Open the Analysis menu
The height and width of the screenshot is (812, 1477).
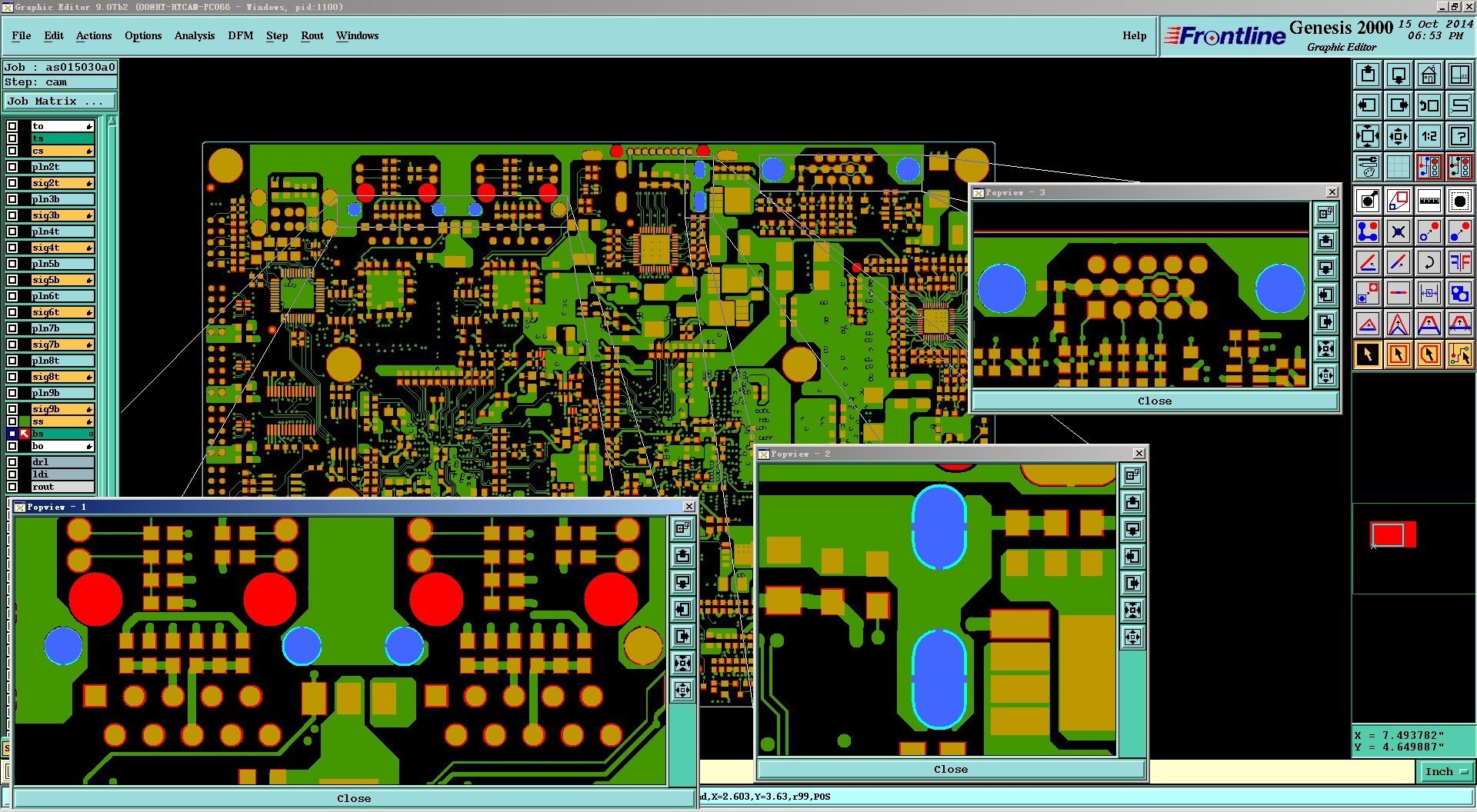[x=194, y=35]
